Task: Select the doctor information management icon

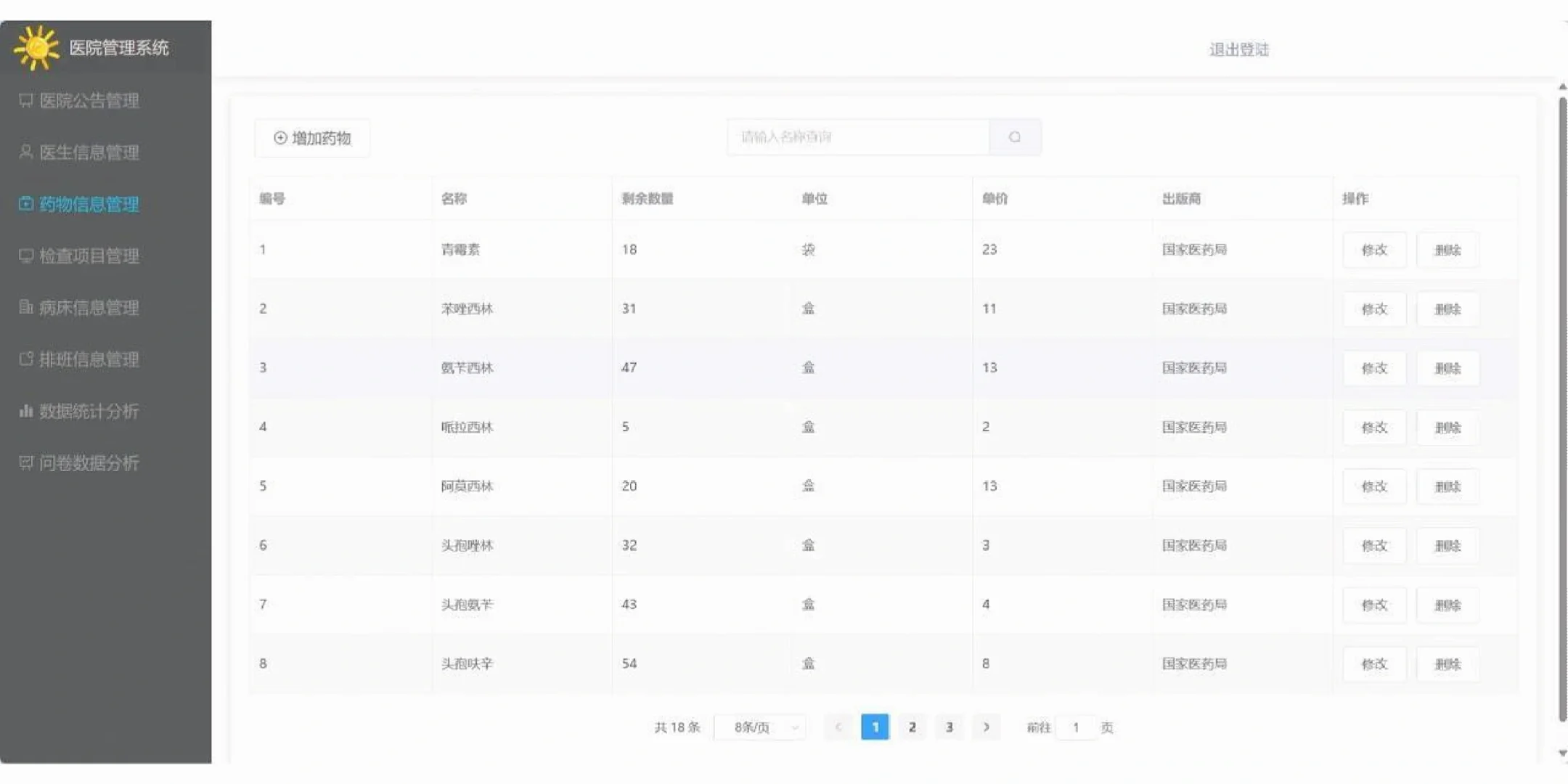Action: click(25, 153)
